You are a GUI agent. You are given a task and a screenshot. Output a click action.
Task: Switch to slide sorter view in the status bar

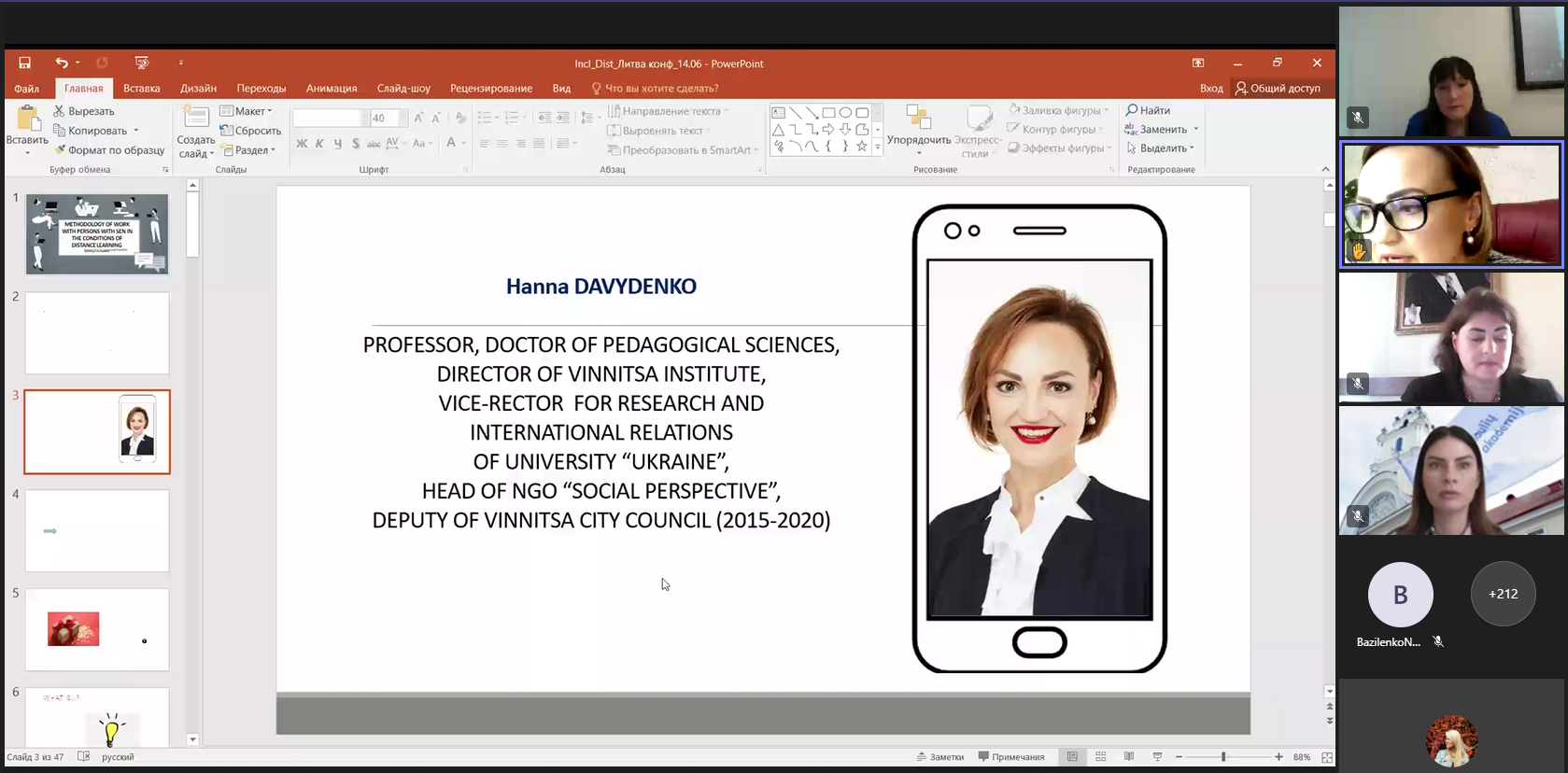pyautogui.click(x=1101, y=756)
